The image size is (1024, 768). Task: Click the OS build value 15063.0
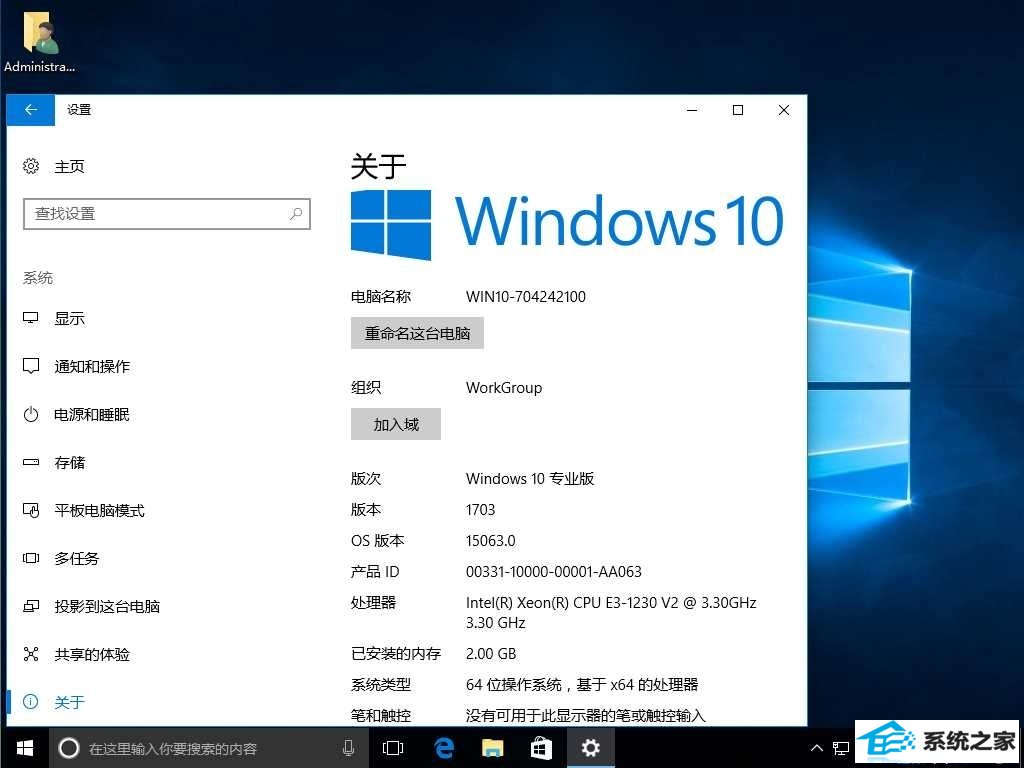pos(490,541)
